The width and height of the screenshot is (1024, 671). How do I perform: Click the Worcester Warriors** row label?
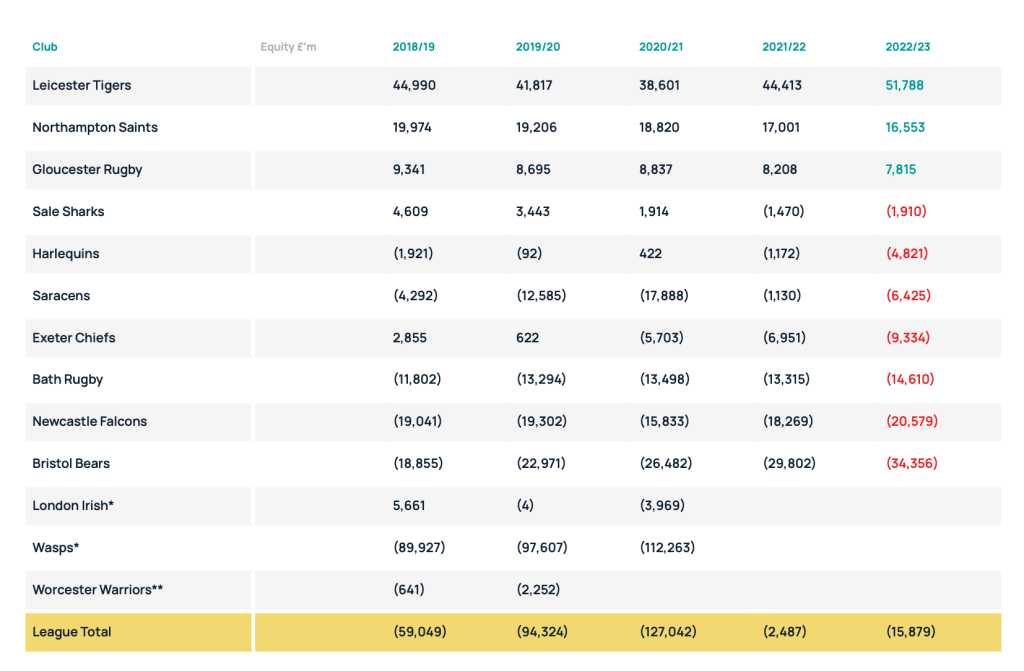pos(98,590)
